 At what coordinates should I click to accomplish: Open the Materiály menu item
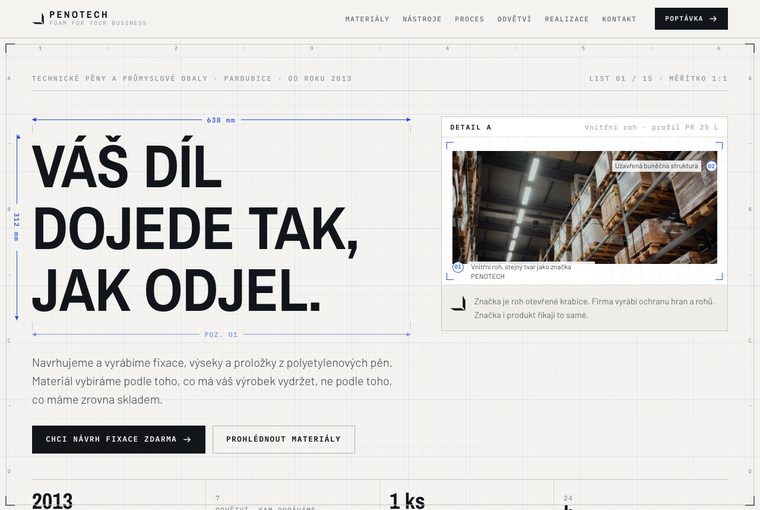[x=367, y=19]
